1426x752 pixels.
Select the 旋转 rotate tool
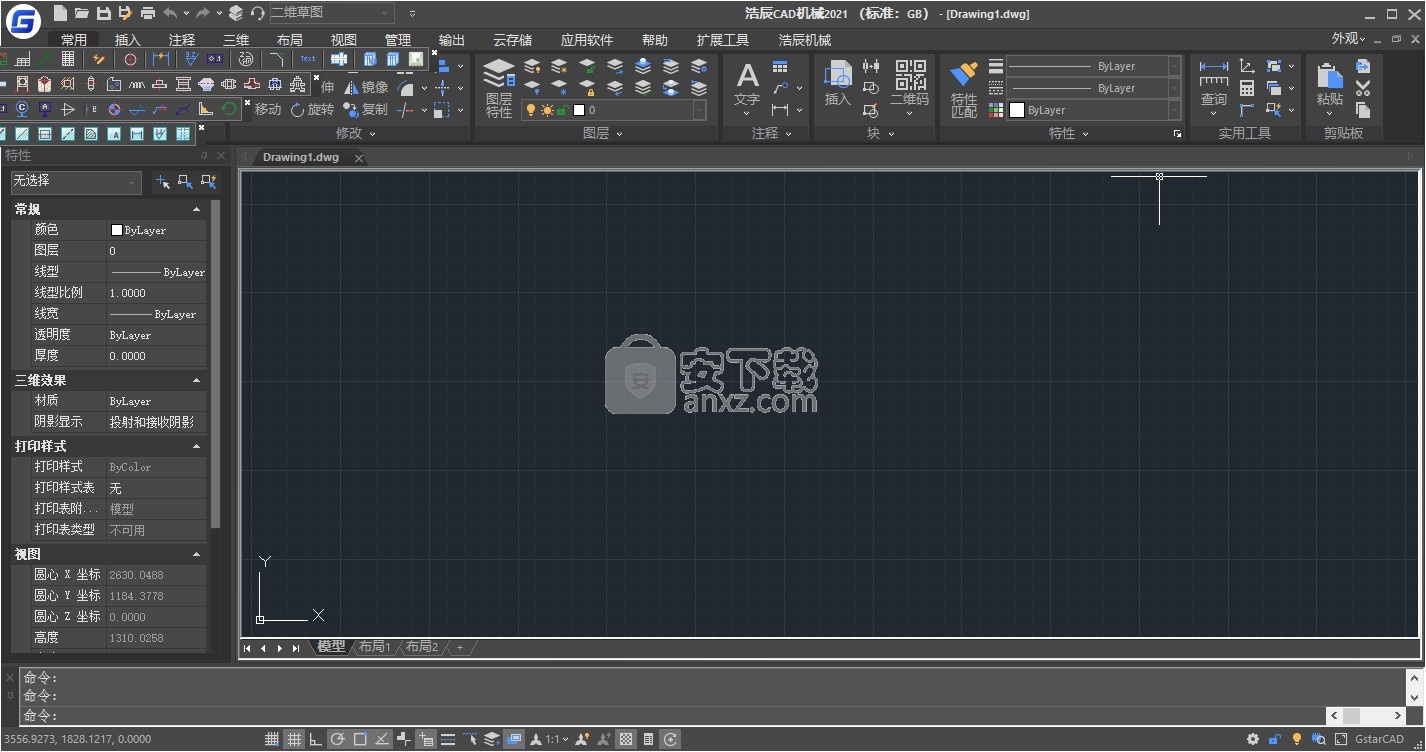[x=312, y=109]
